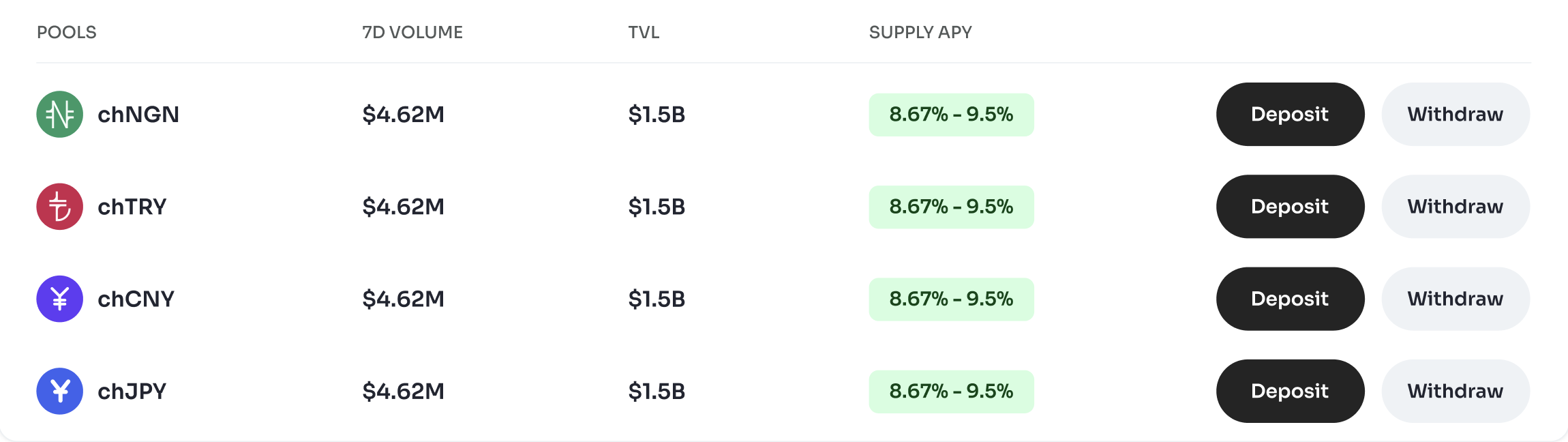The width and height of the screenshot is (1568, 442).
Task: Sort by the TVL column header
Action: pyautogui.click(x=644, y=31)
